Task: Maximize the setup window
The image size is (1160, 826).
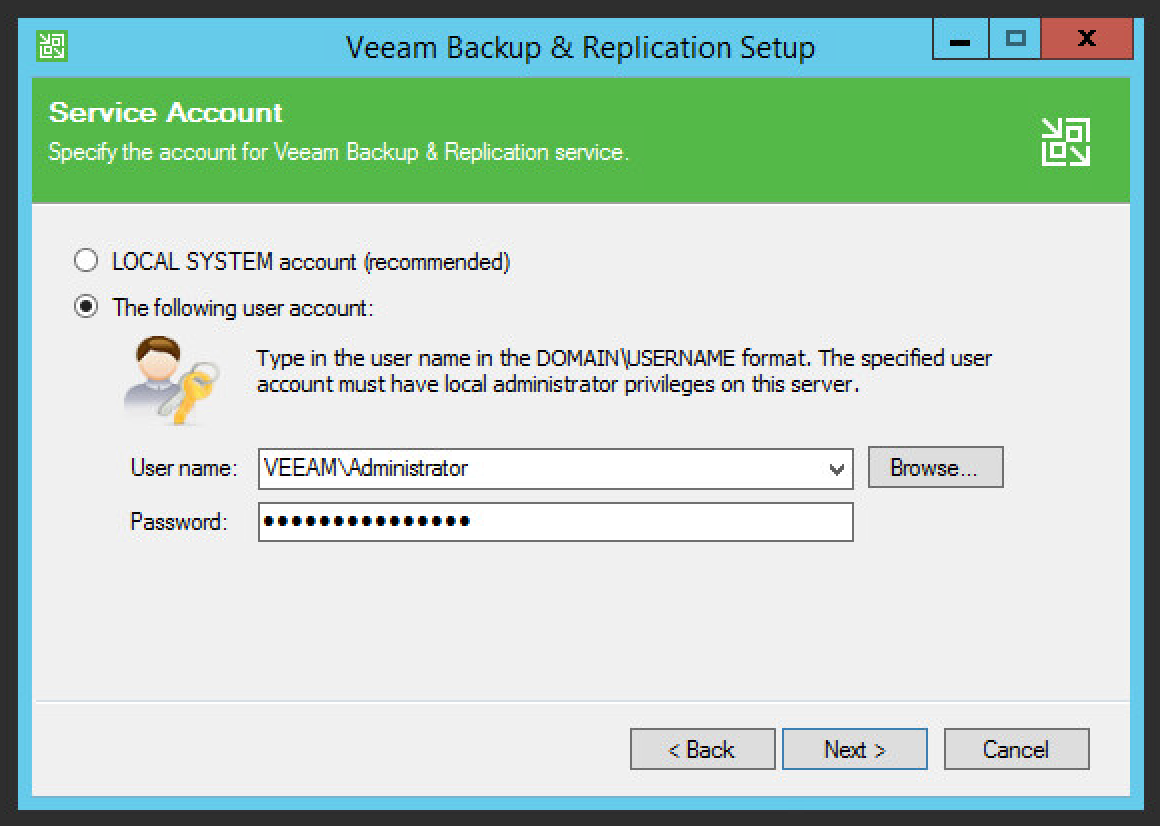Action: click(x=1015, y=40)
